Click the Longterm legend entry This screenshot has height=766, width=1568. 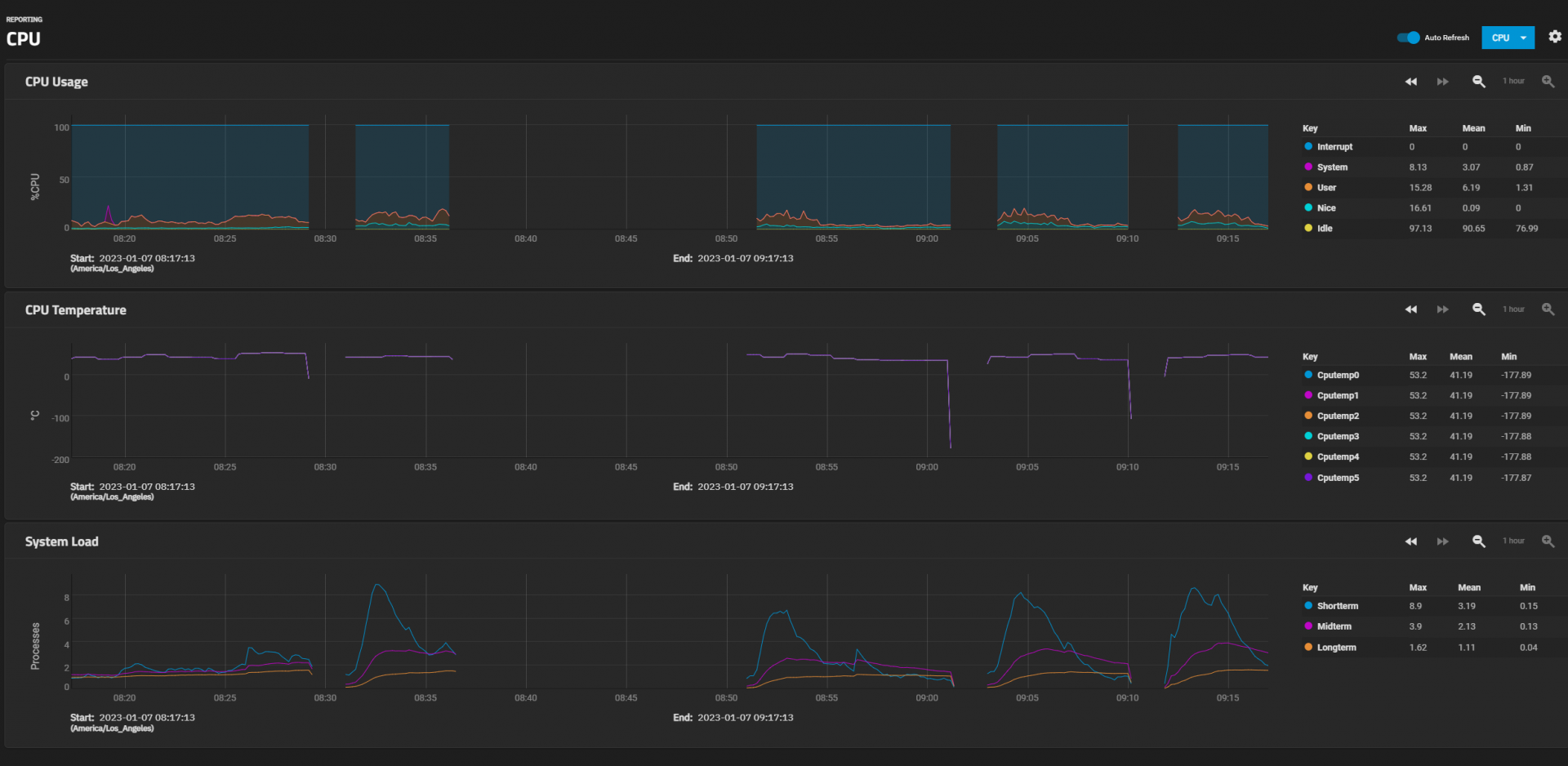(x=1336, y=648)
